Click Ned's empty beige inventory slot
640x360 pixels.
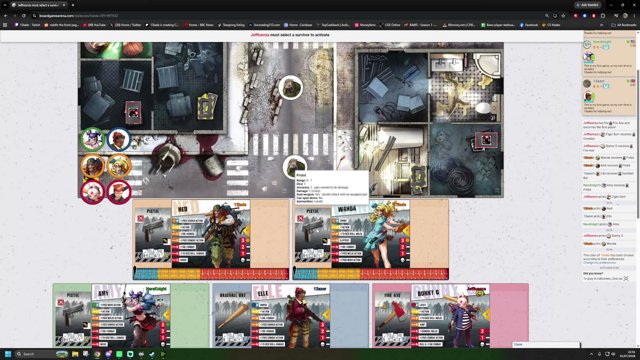point(270,234)
